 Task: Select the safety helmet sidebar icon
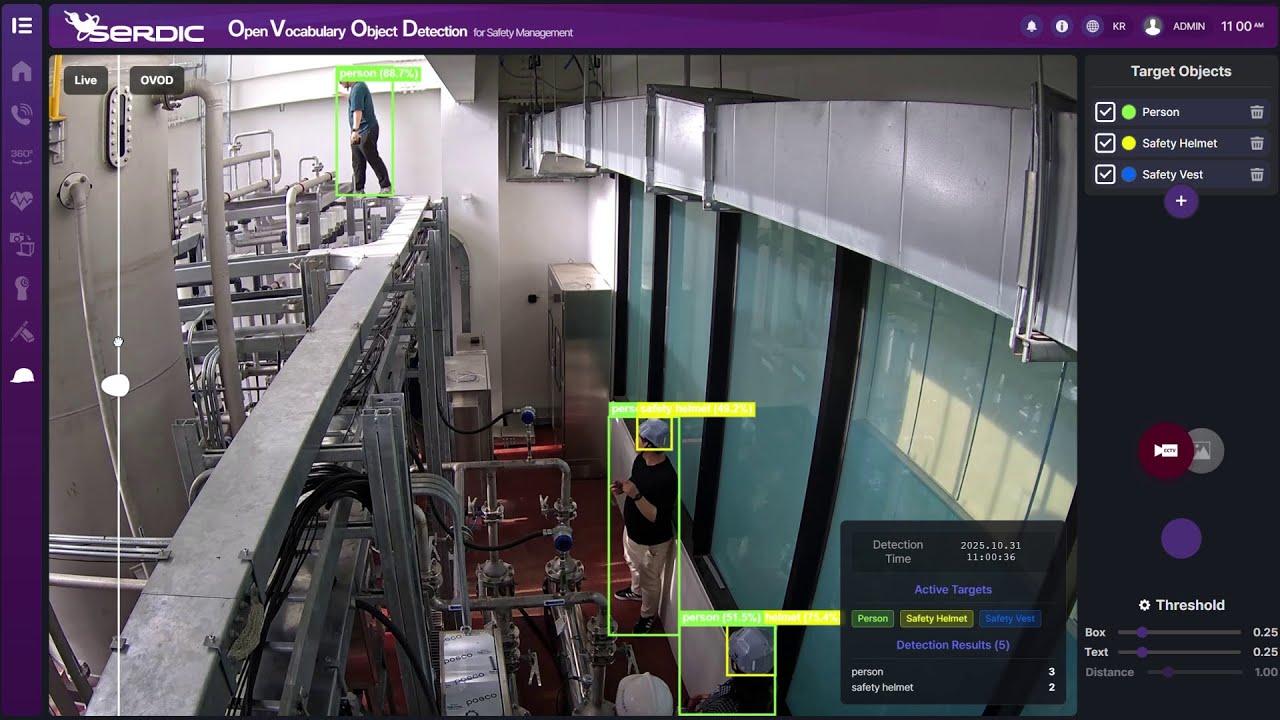pos(21,376)
